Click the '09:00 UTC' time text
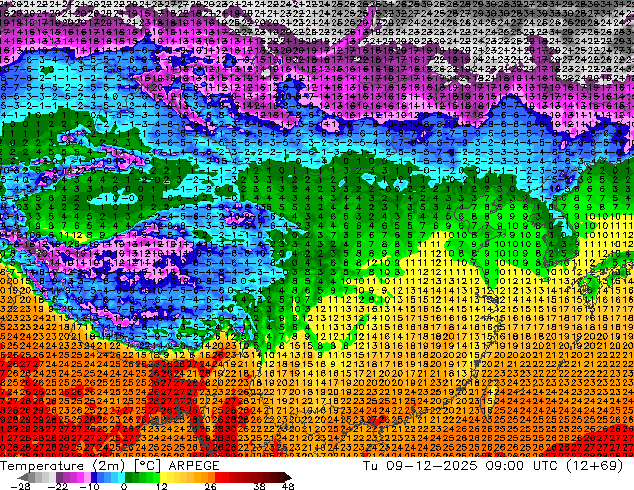The image size is (634, 490). click(524, 466)
